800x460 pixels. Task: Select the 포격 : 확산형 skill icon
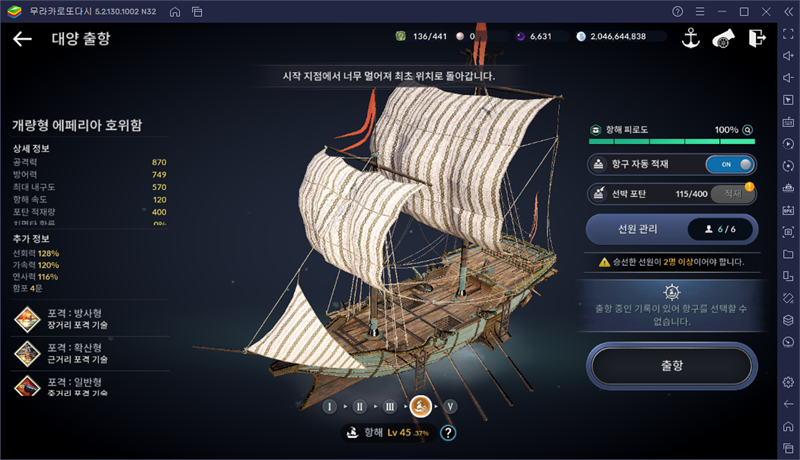click(x=28, y=353)
